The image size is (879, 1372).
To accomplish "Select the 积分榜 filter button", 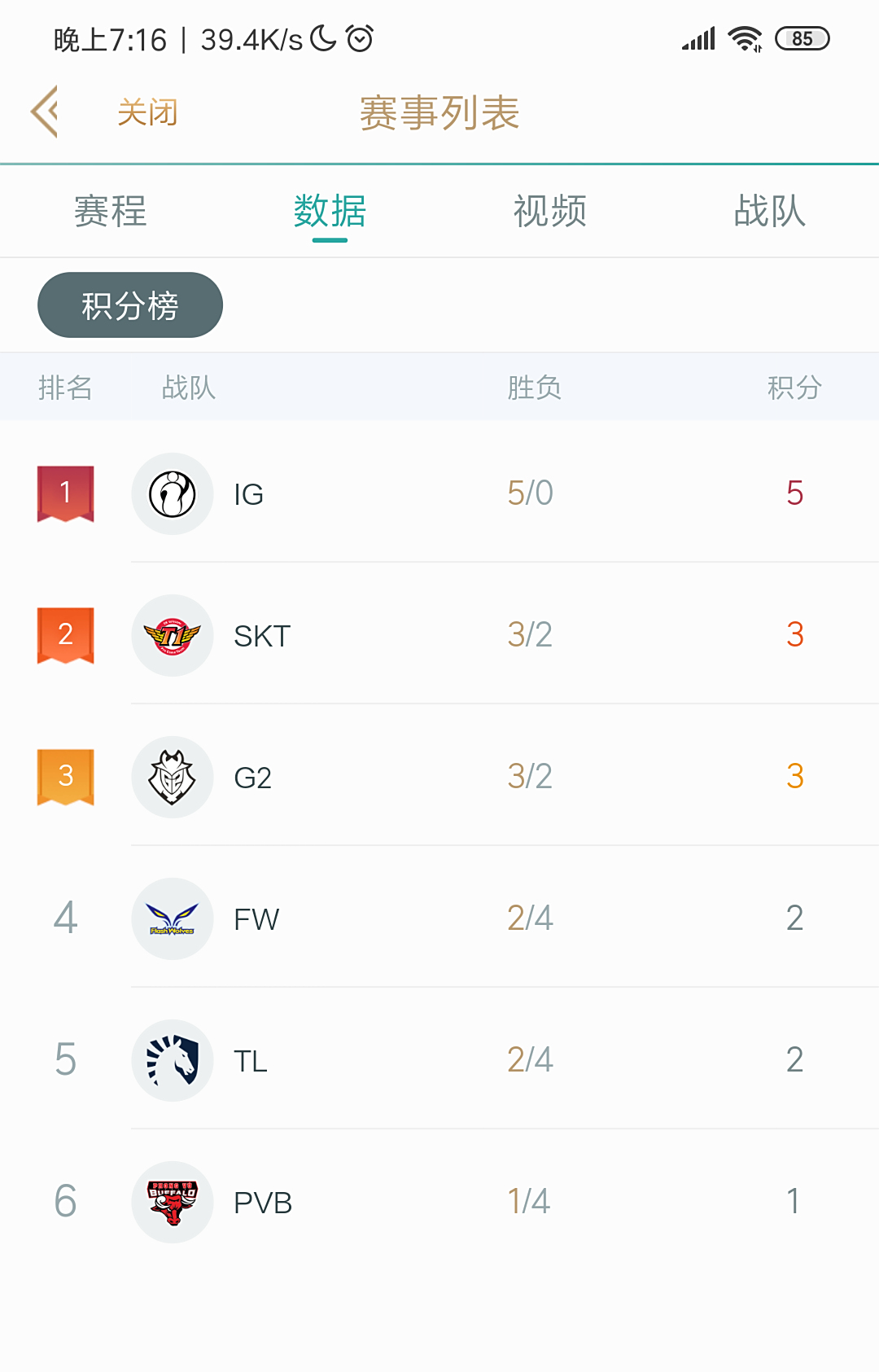I will point(129,305).
